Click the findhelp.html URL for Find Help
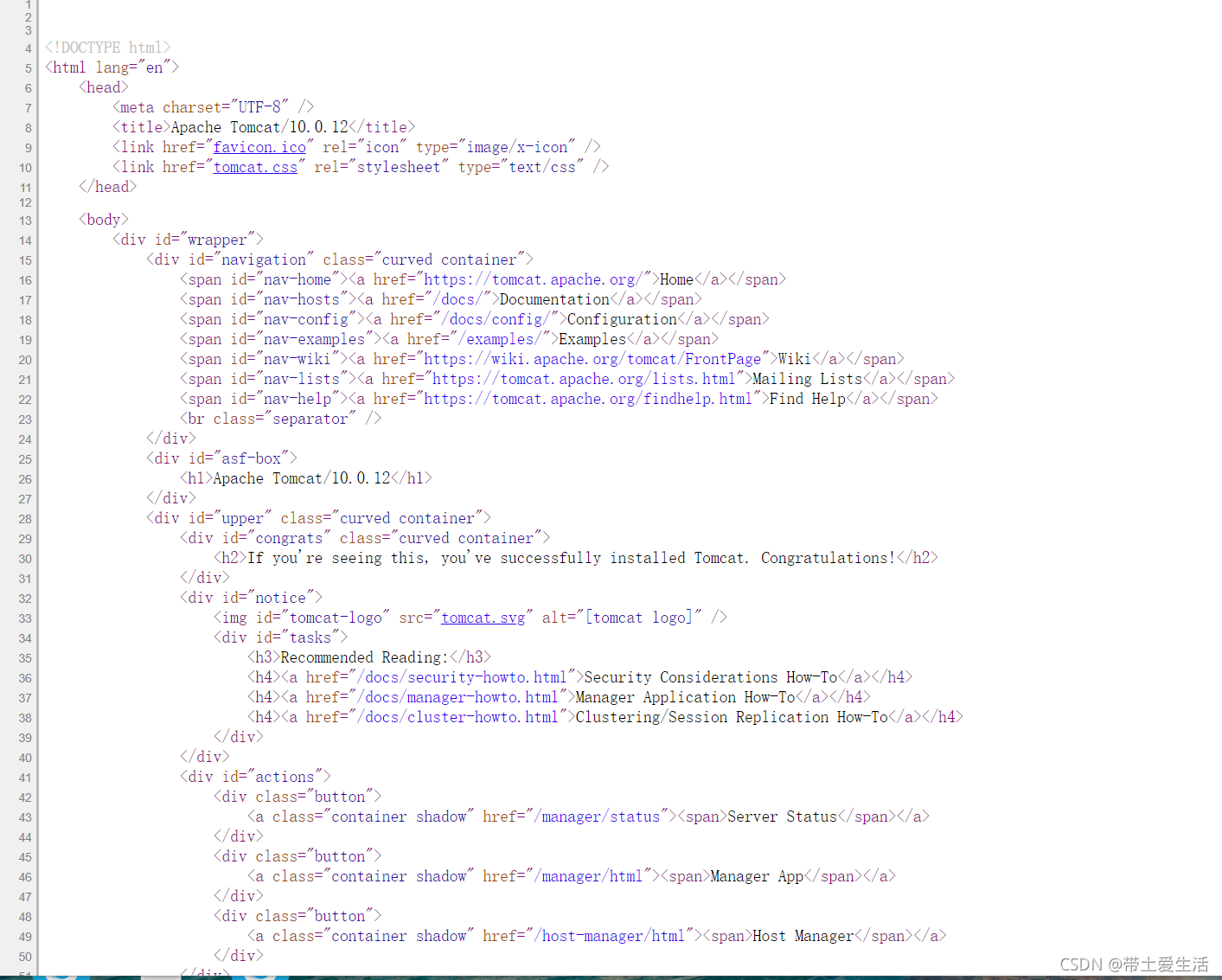Viewport: 1222px width, 980px height. coord(589,399)
